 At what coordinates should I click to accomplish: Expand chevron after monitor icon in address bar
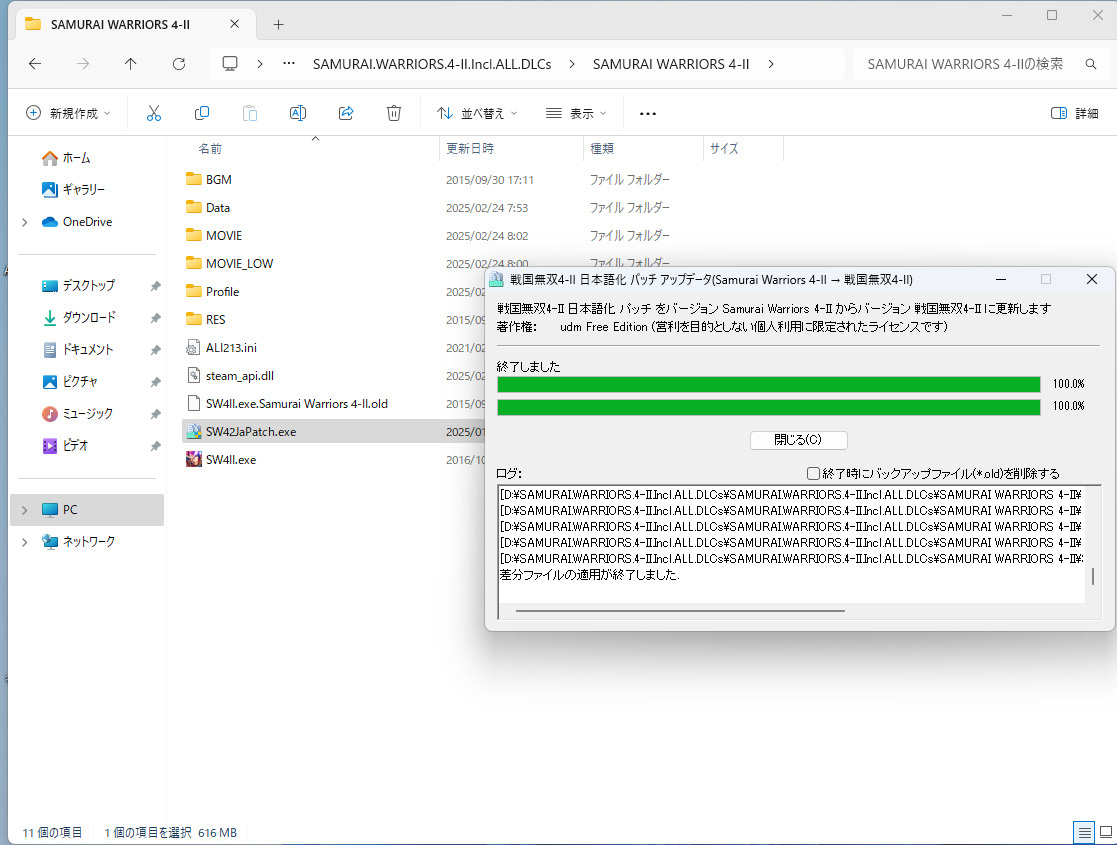click(x=260, y=64)
